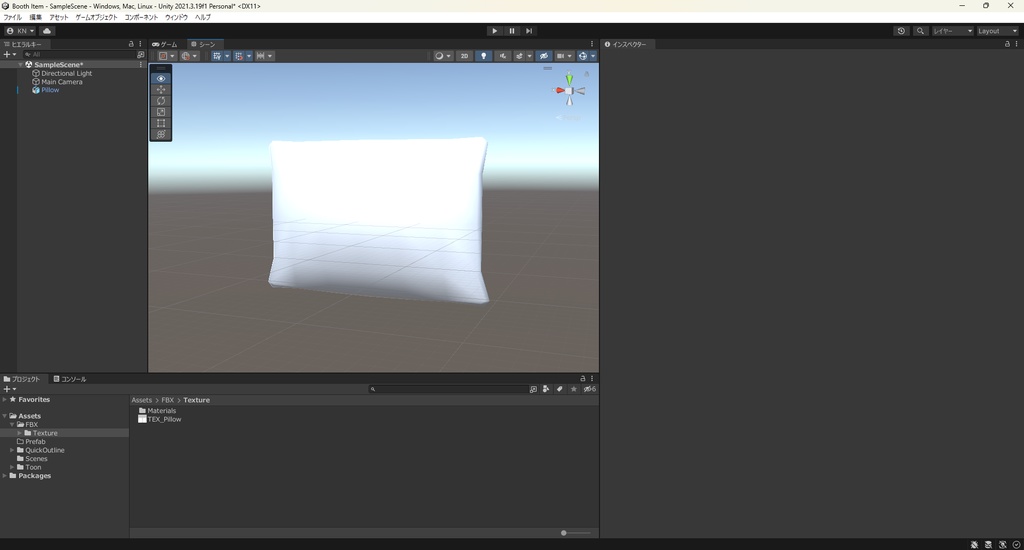1024x550 pixels.
Task: Select the Rotate tool in the scene toolbar
Action: click(161, 101)
